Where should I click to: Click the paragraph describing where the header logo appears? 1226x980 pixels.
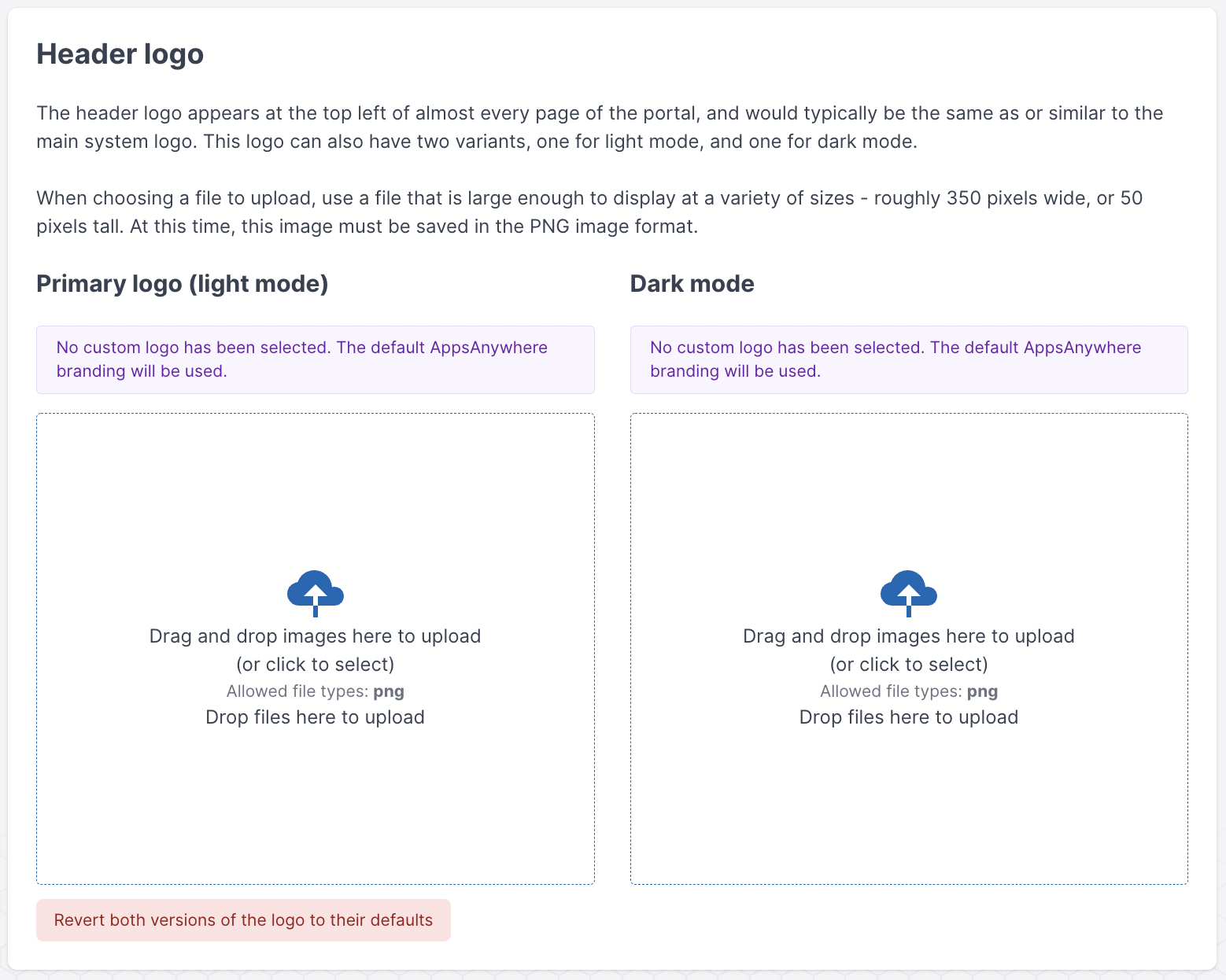point(600,127)
